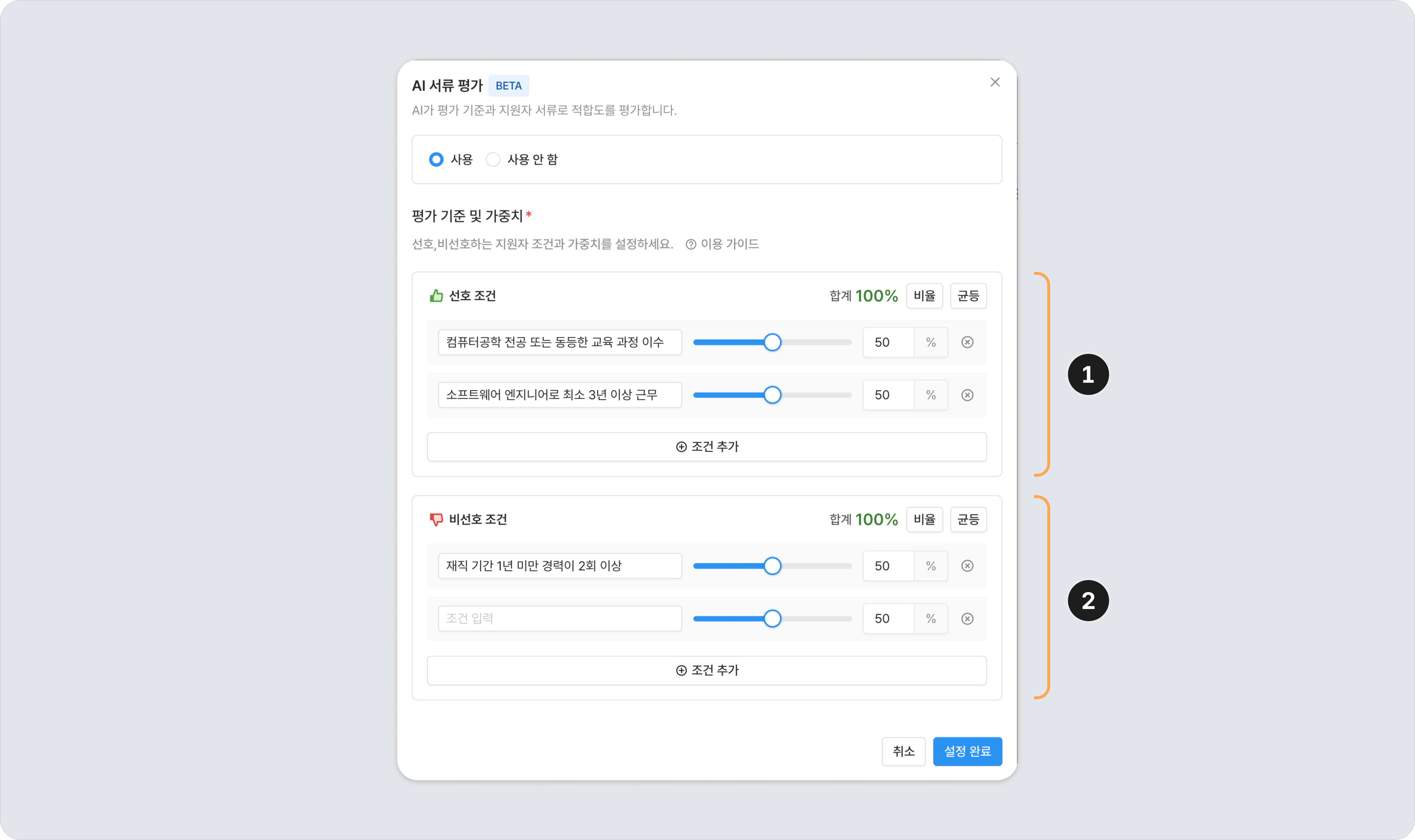Click 조건 추가 under 선호 조건
Image resolution: width=1415 pixels, height=840 pixels.
pyautogui.click(x=707, y=447)
